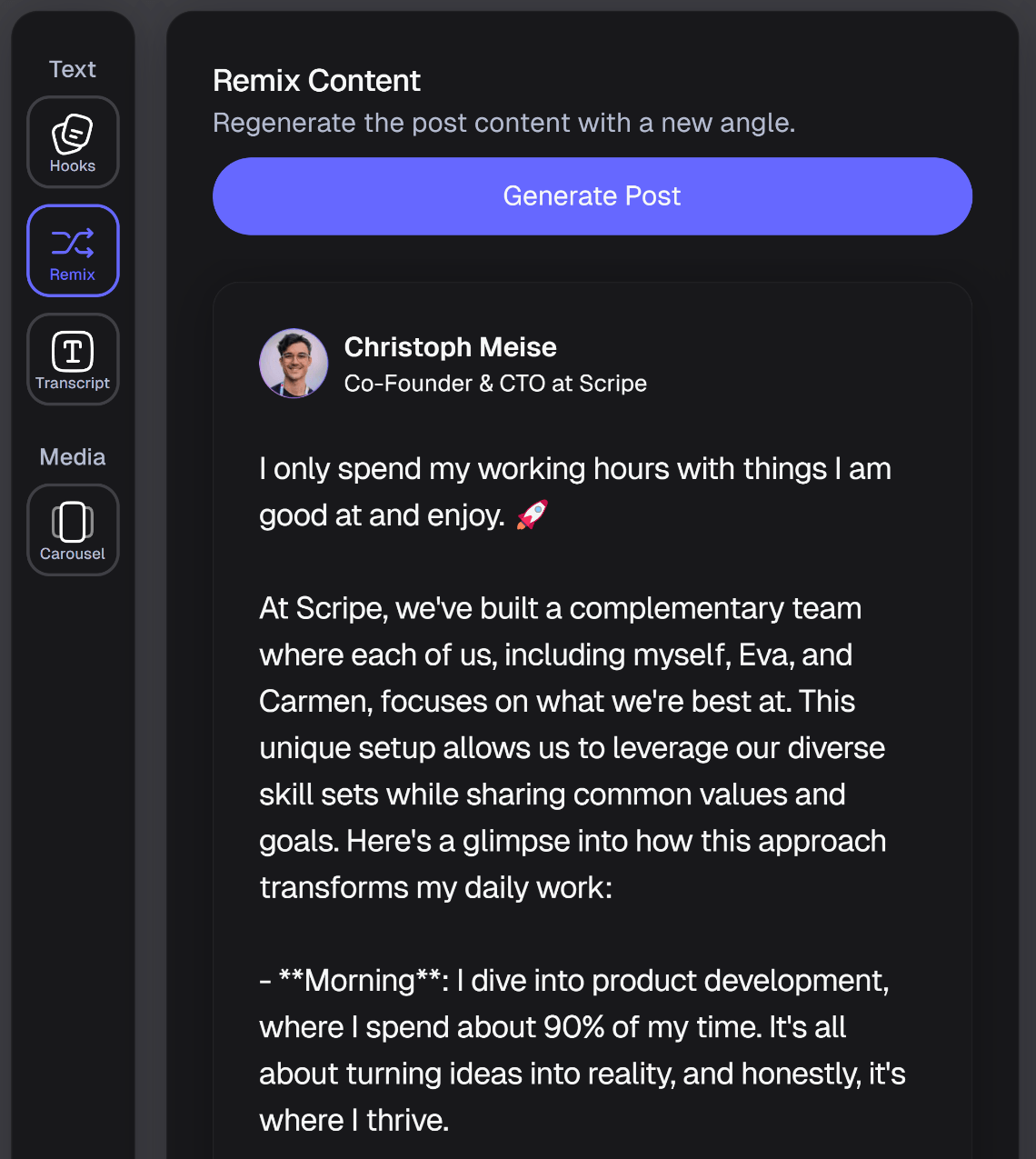This screenshot has width=1036, height=1159.
Task: Click the Co-Founder & CTO subtitle
Action: 495,384
